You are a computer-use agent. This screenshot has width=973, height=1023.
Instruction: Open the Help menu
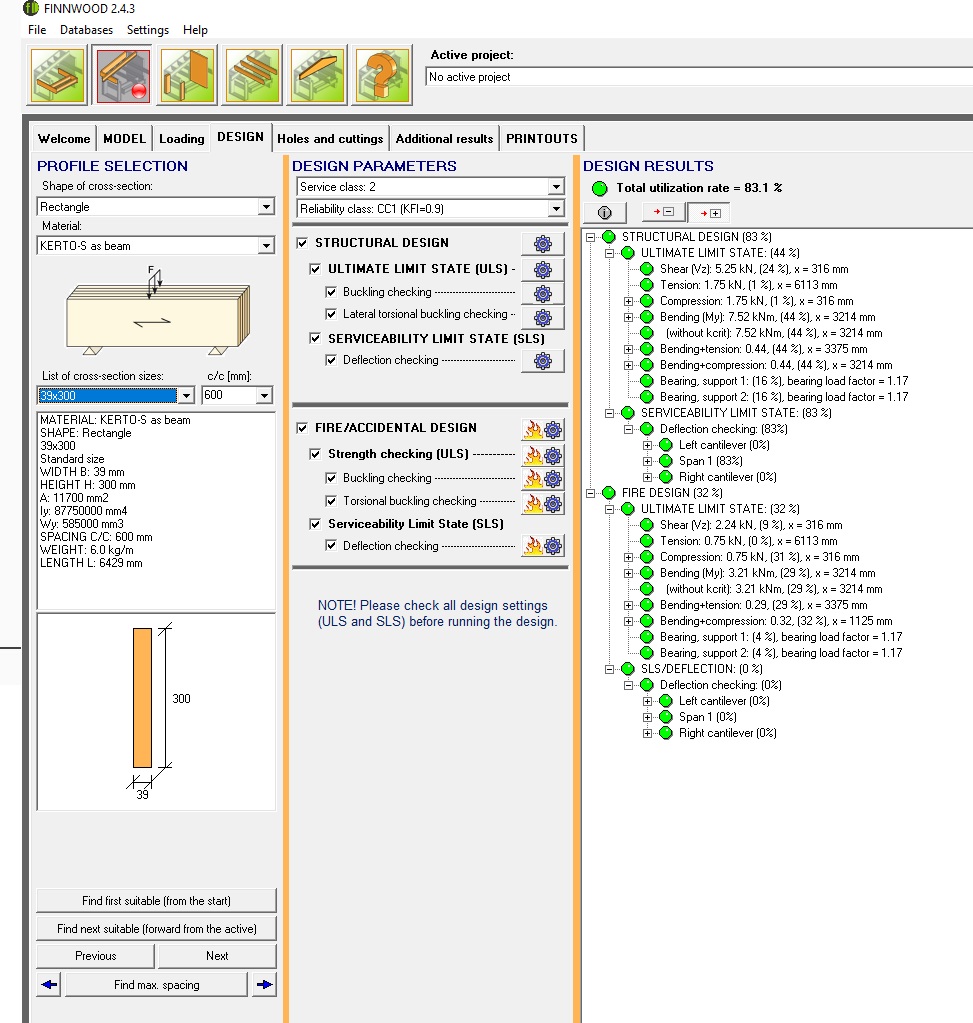tap(195, 30)
